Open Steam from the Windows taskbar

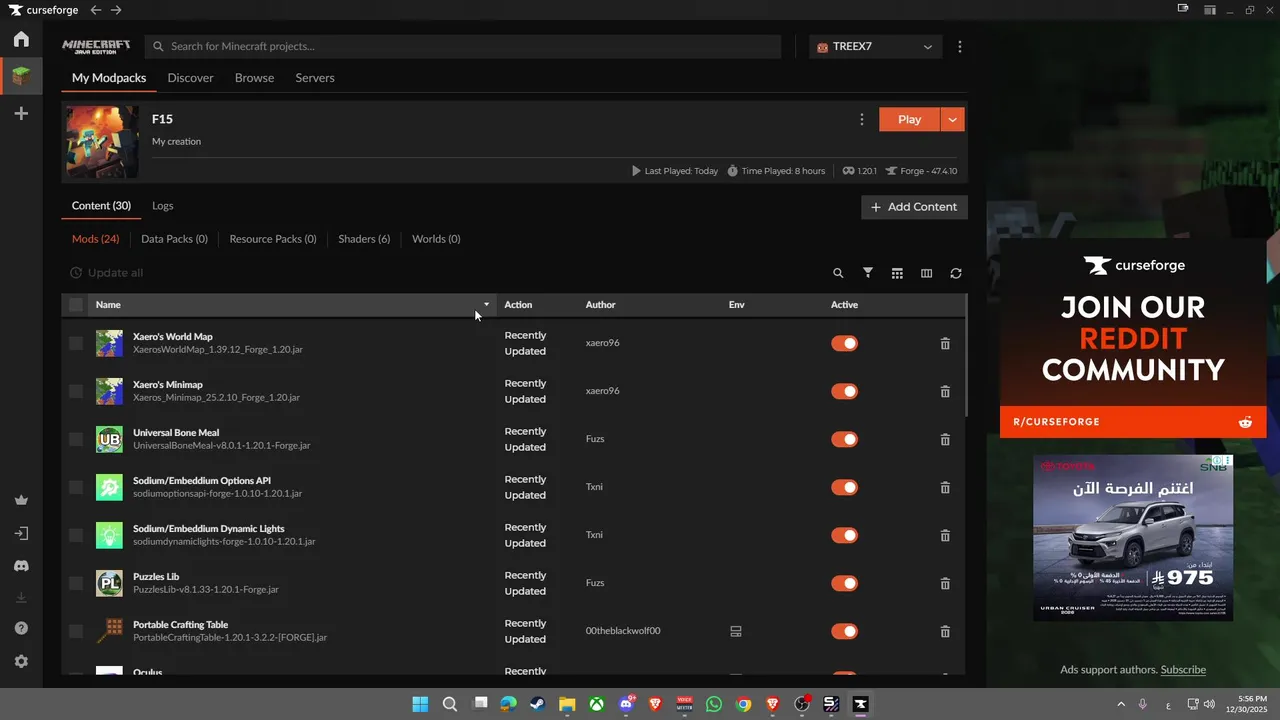tap(537, 704)
